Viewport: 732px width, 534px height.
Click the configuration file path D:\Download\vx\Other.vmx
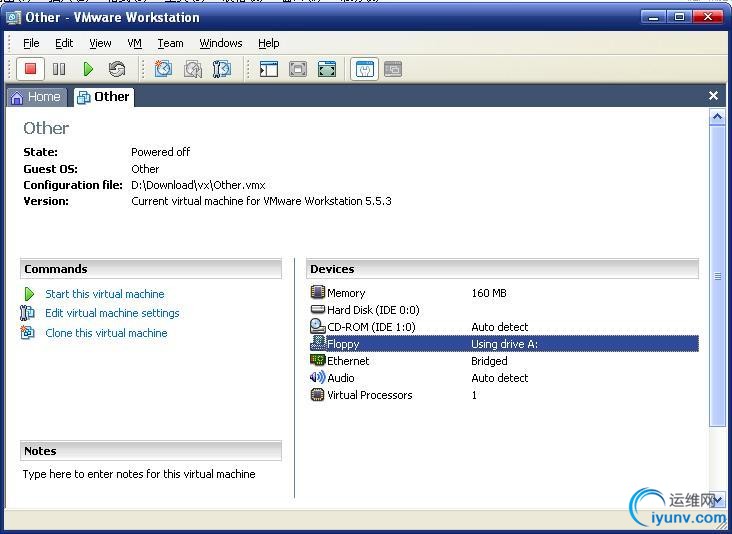point(198,185)
